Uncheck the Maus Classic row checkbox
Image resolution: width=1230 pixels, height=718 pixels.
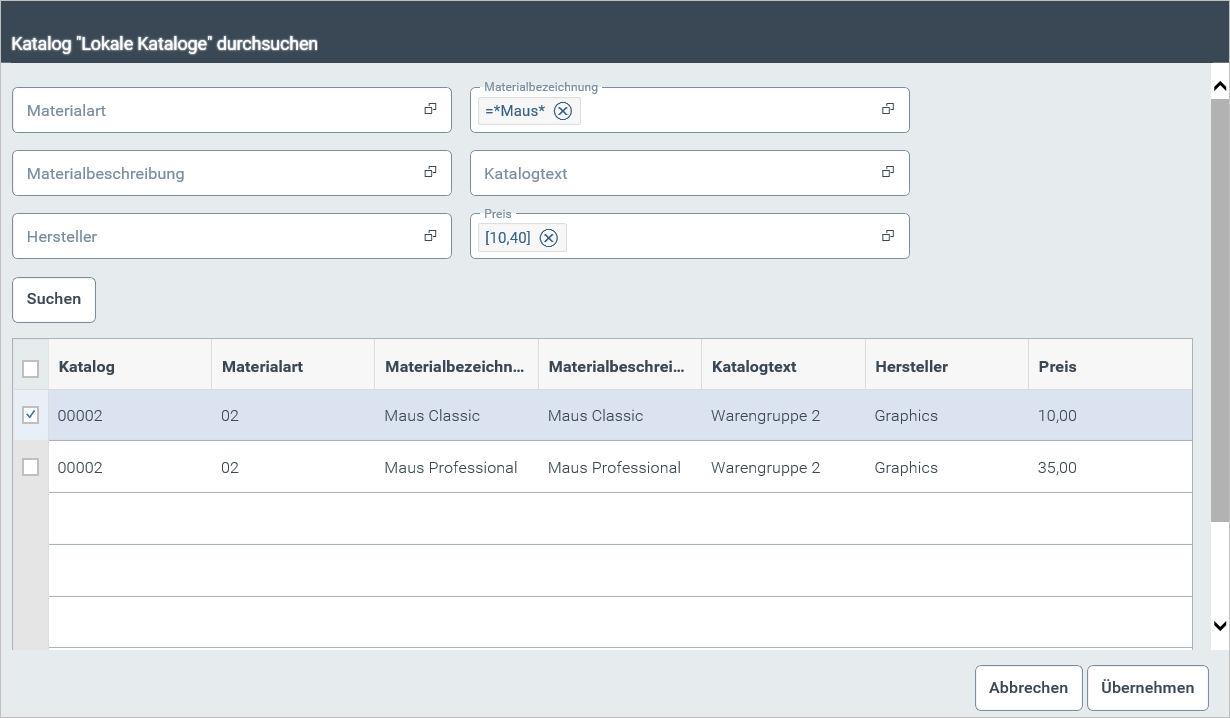(x=31, y=415)
